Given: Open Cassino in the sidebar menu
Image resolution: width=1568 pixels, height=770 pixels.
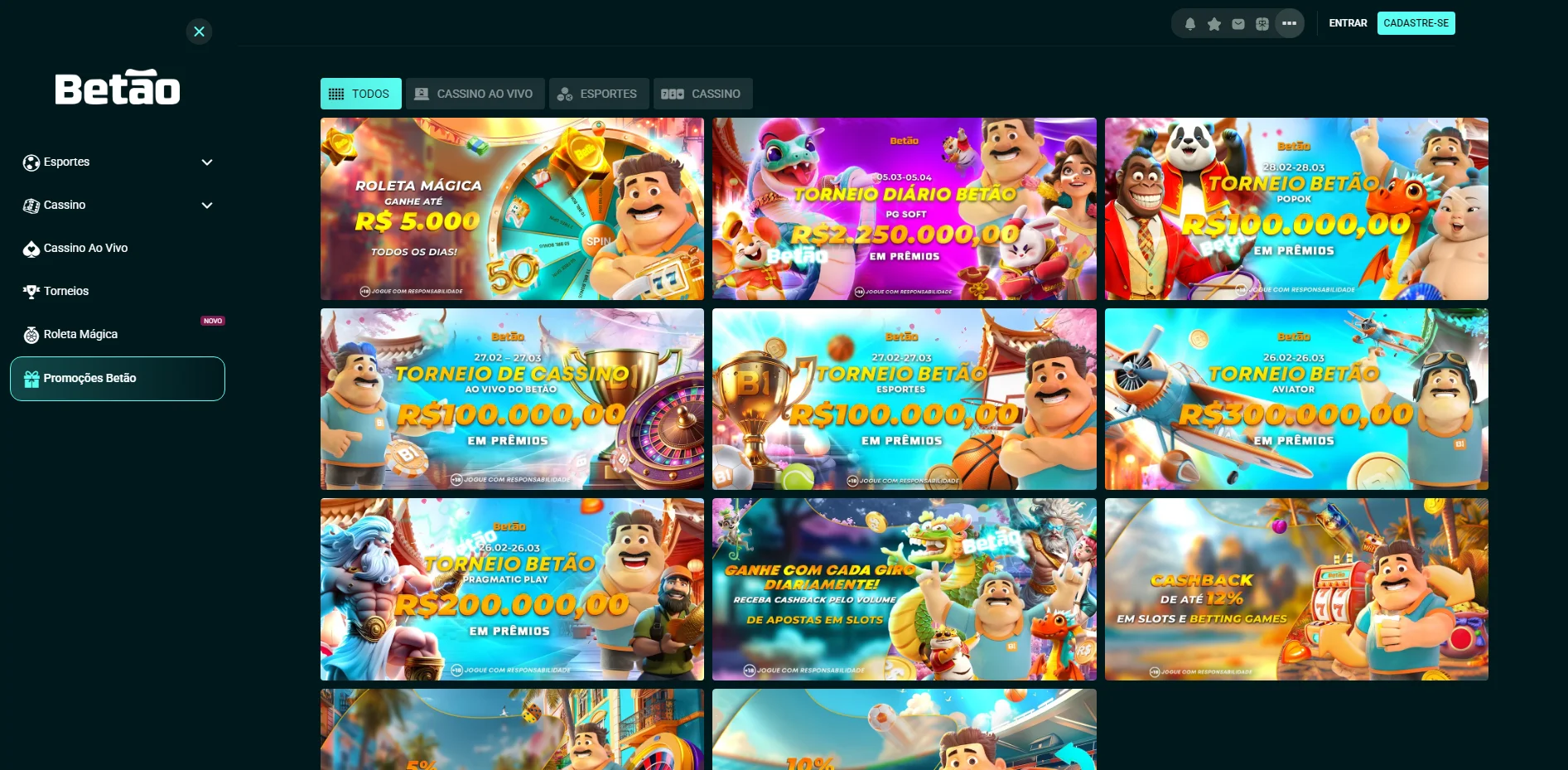Looking at the screenshot, I should [x=118, y=206].
